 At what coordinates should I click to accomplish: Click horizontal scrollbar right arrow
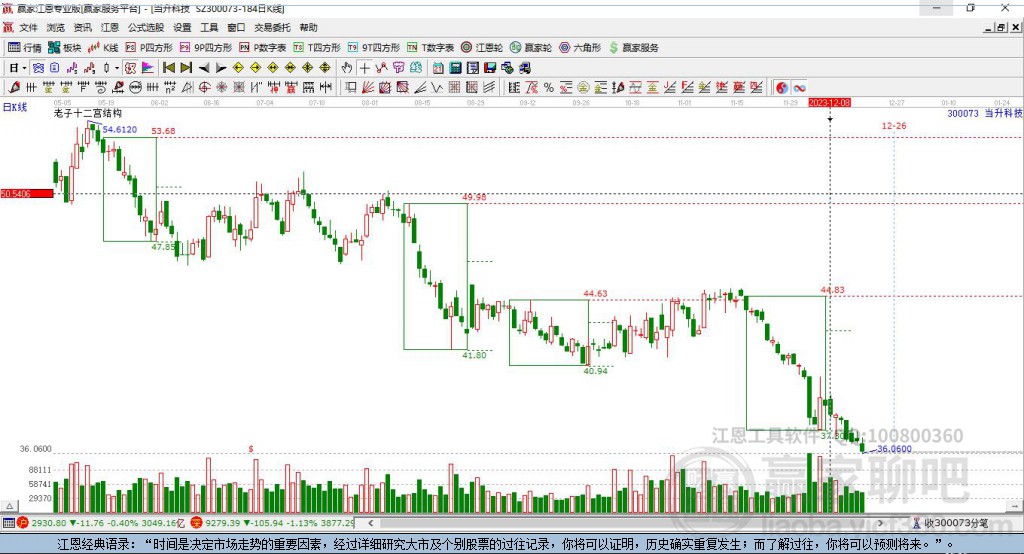click(880, 523)
